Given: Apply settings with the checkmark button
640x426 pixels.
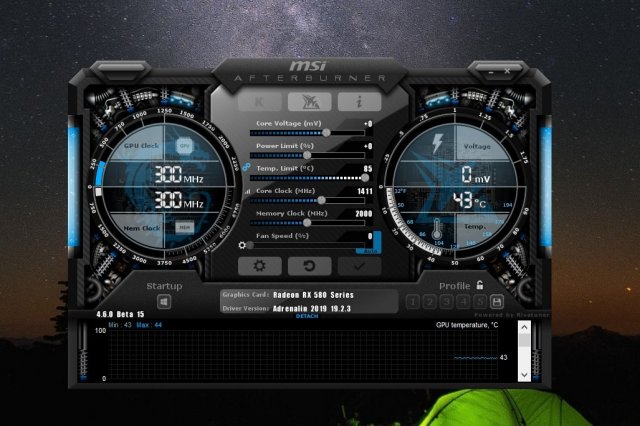Looking at the screenshot, I should click(360, 266).
